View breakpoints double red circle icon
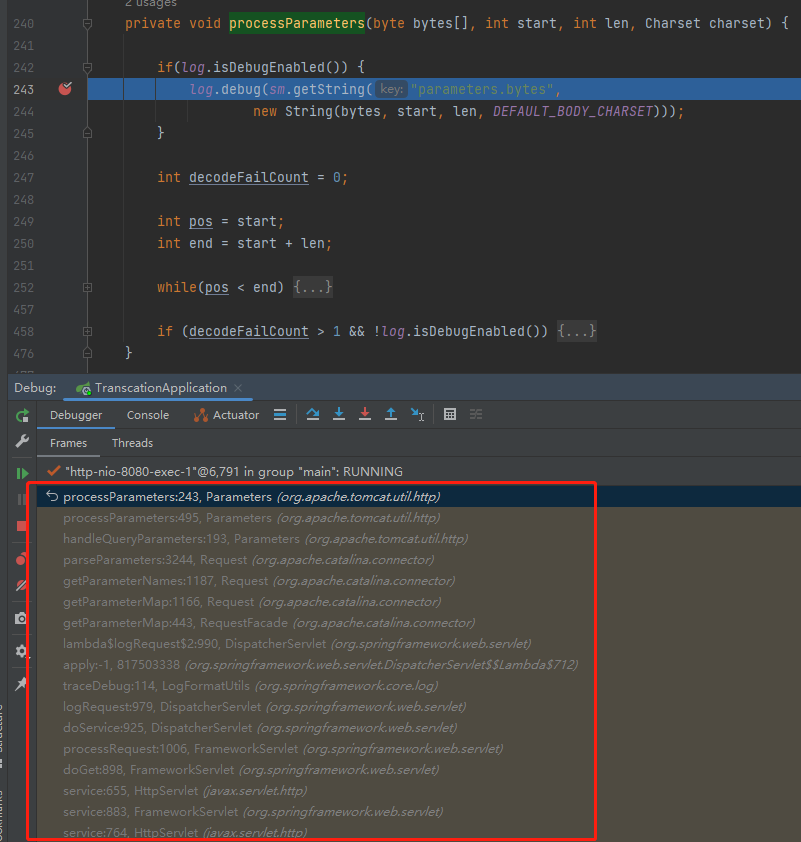 (21, 559)
